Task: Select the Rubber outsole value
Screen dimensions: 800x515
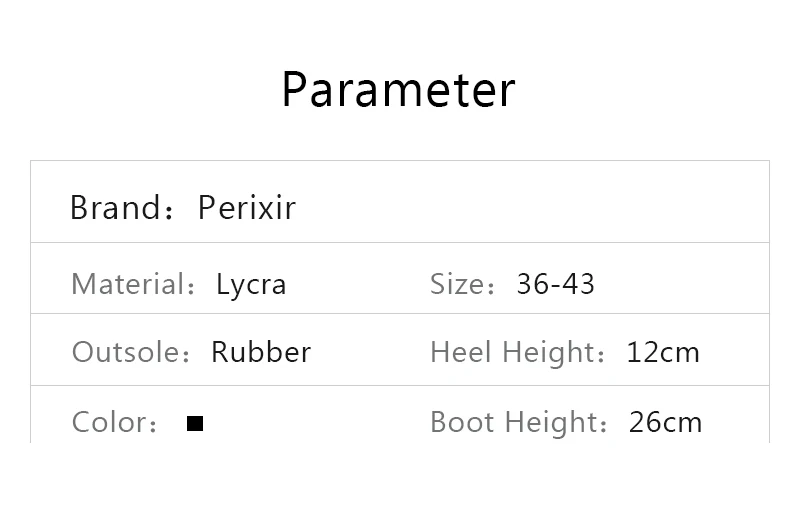Action: [261, 352]
